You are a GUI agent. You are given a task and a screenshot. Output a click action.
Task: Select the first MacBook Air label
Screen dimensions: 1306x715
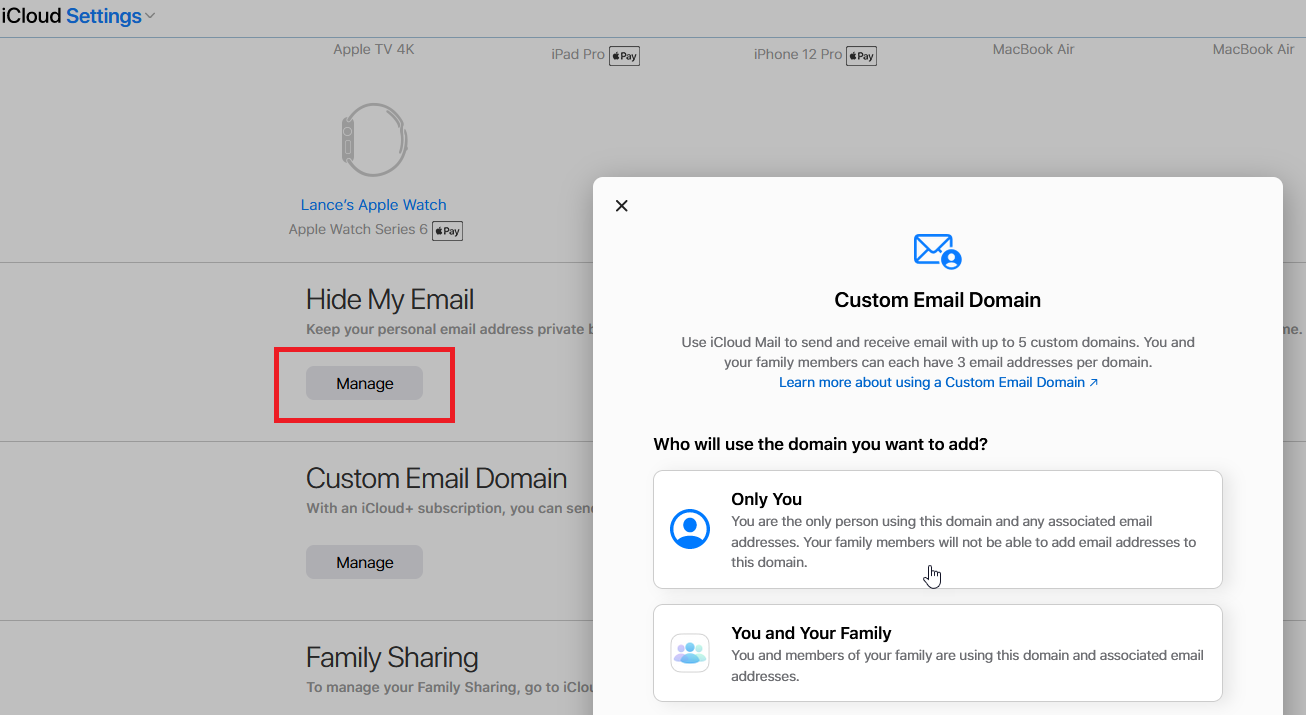[x=1034, y=49]
